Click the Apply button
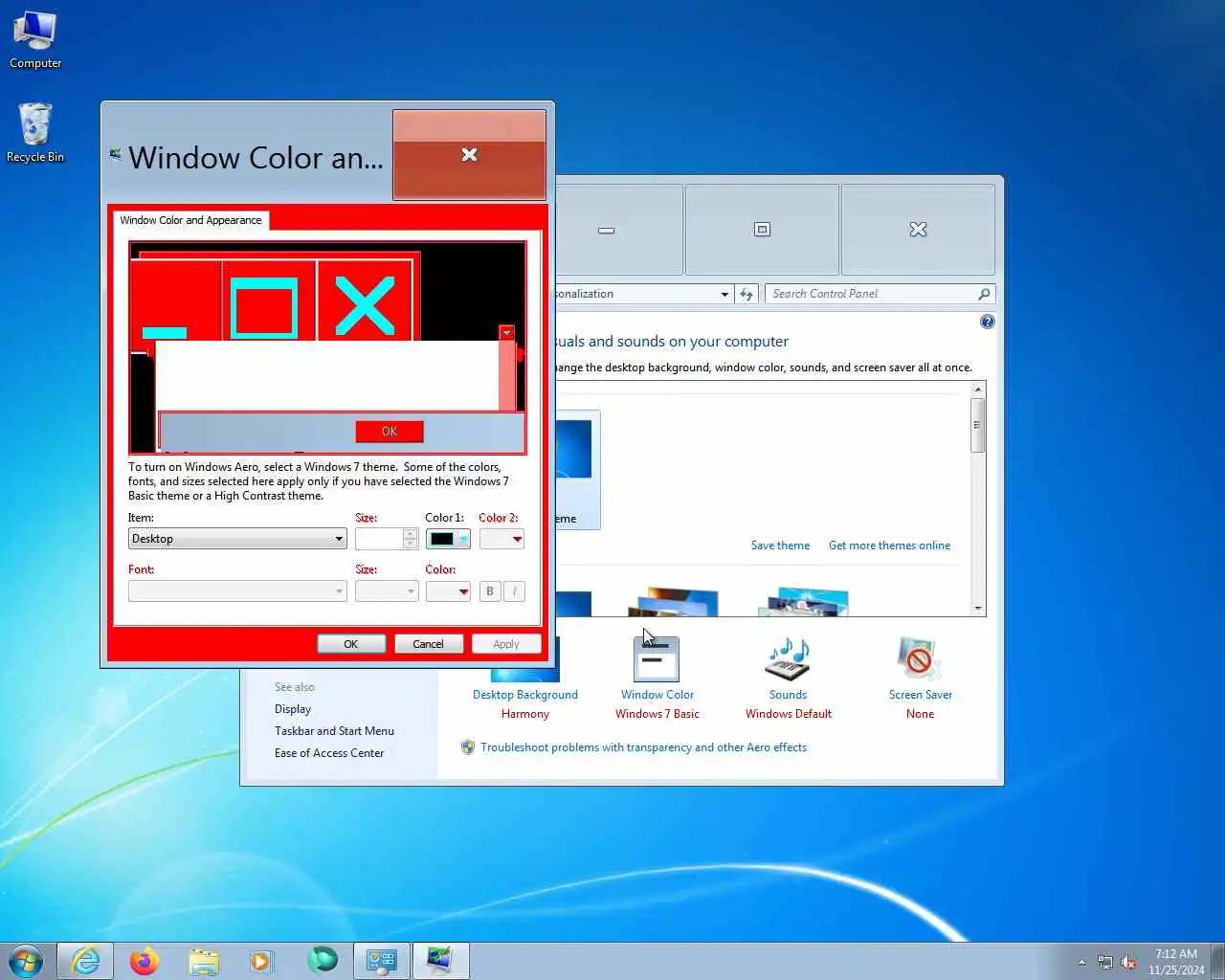Image resolution: width=1225 pixels, height=980 pixels. coord(506,644)
